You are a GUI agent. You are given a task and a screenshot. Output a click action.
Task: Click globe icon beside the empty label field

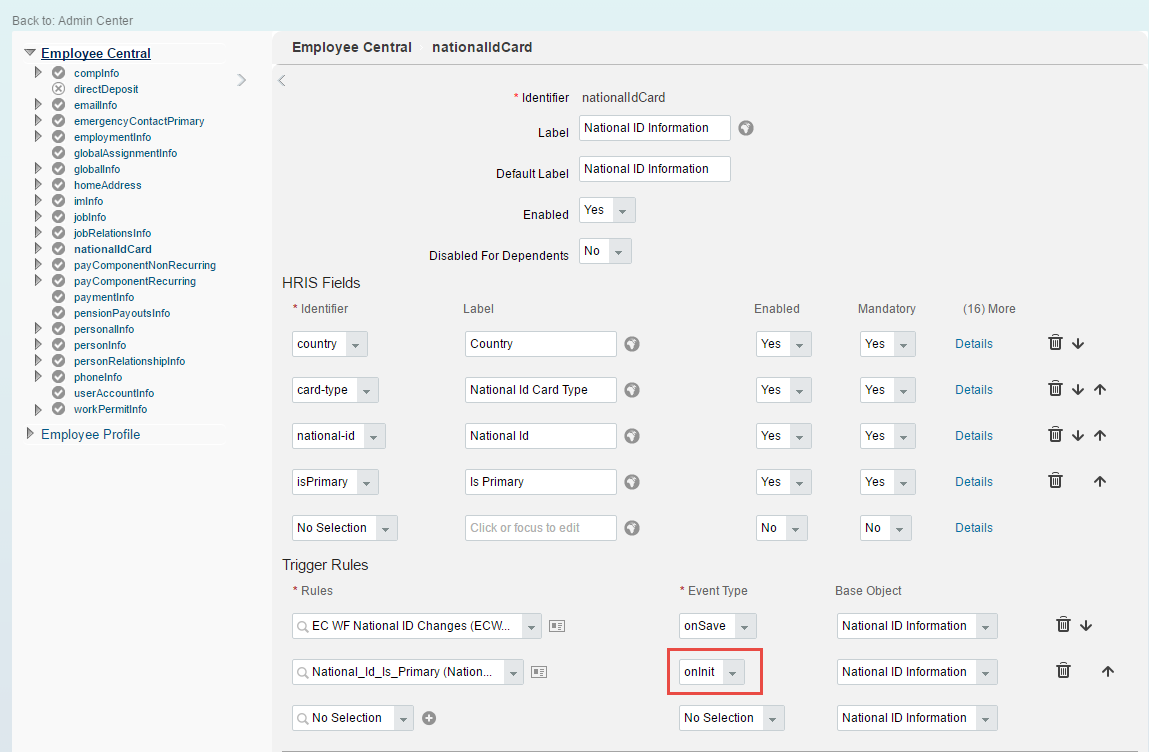coord(632,528)
